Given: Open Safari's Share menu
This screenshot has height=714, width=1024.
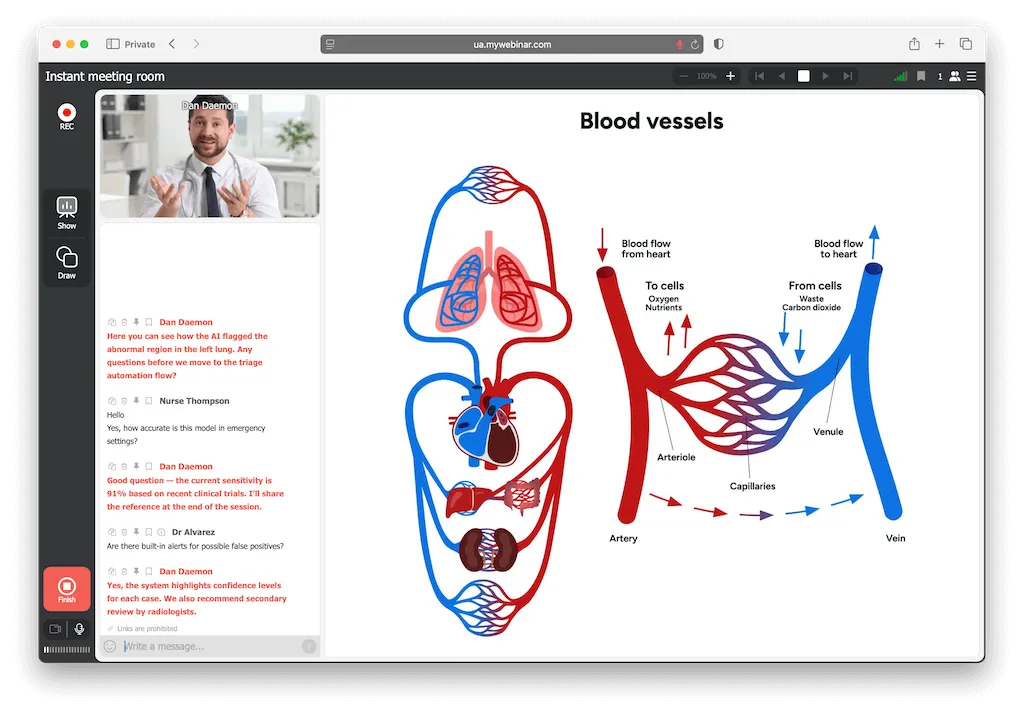Looking at the screenshot, I should (x=914, y=44).
